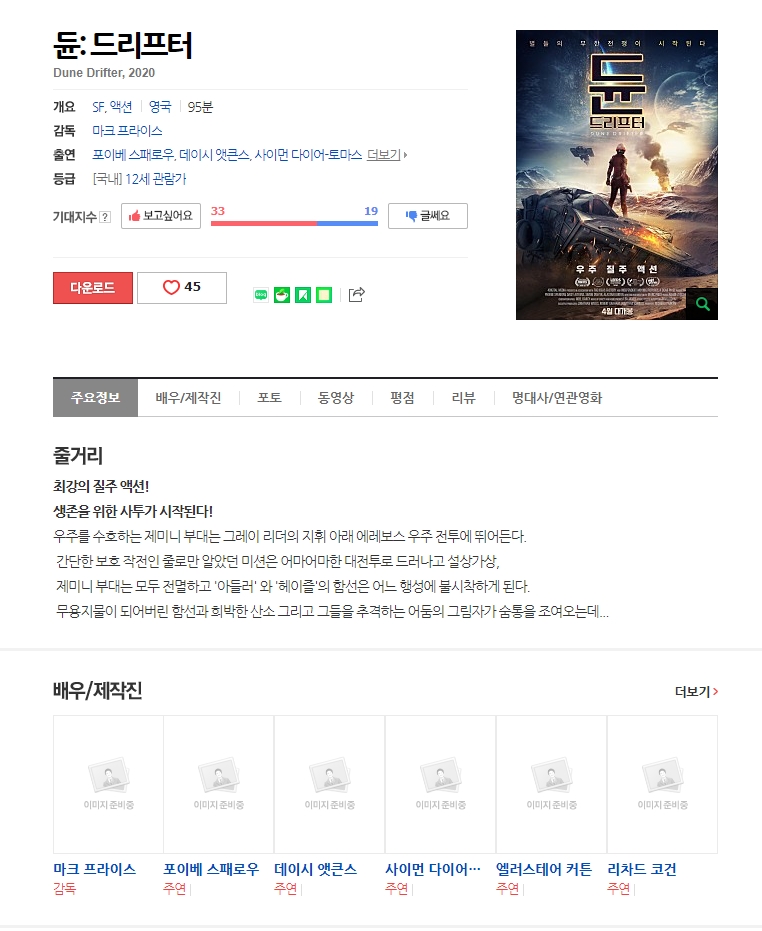Open director link 마크 프라이스 in info
The width and height of the screenshot is (762, 931).
point(127,131)
